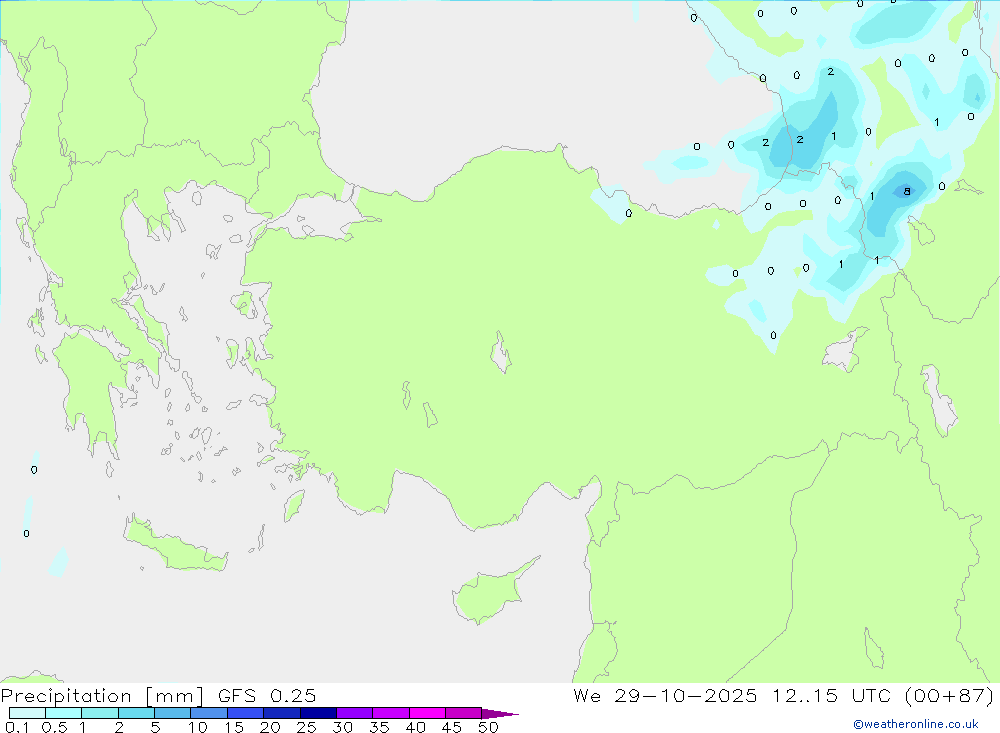Open the weatheronline.co.uk copyright link
Screen dimensions: 1000x733
916,724
